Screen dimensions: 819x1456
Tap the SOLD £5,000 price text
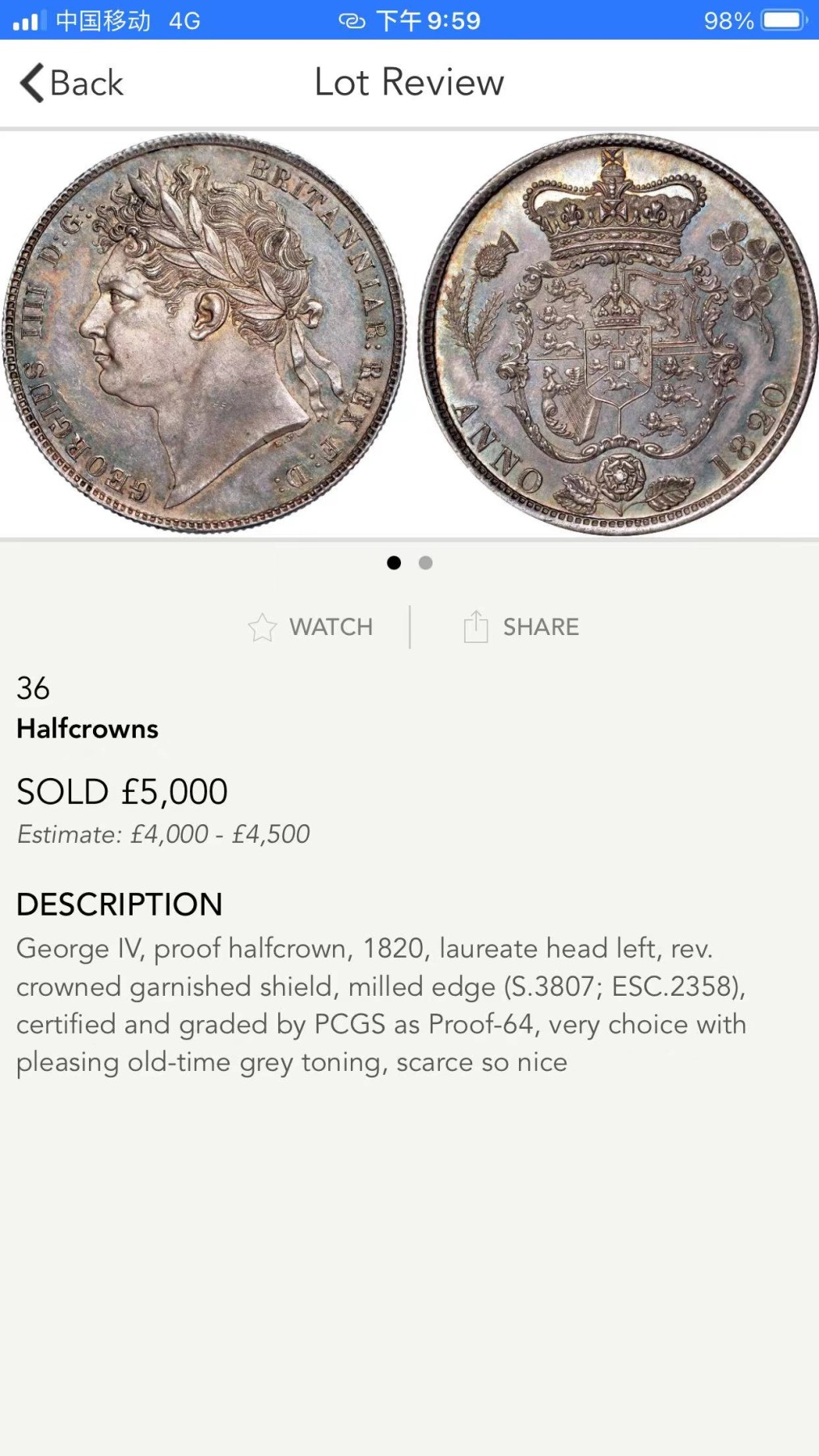point(122,792)
